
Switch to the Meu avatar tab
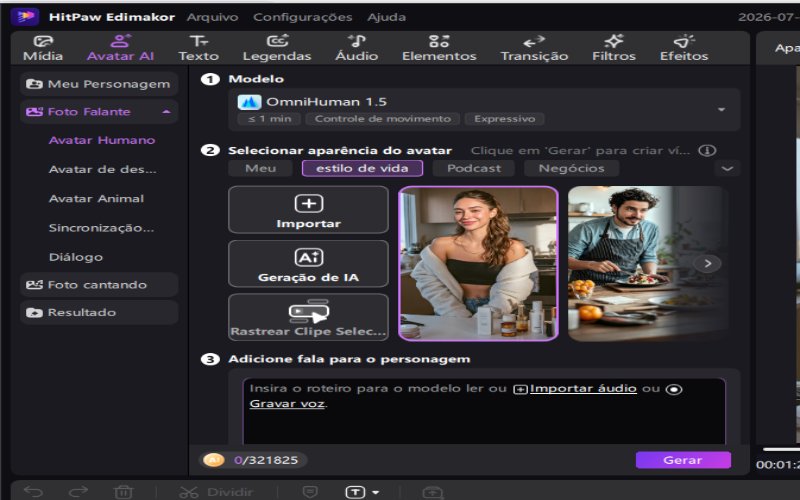tap(260, 168)
